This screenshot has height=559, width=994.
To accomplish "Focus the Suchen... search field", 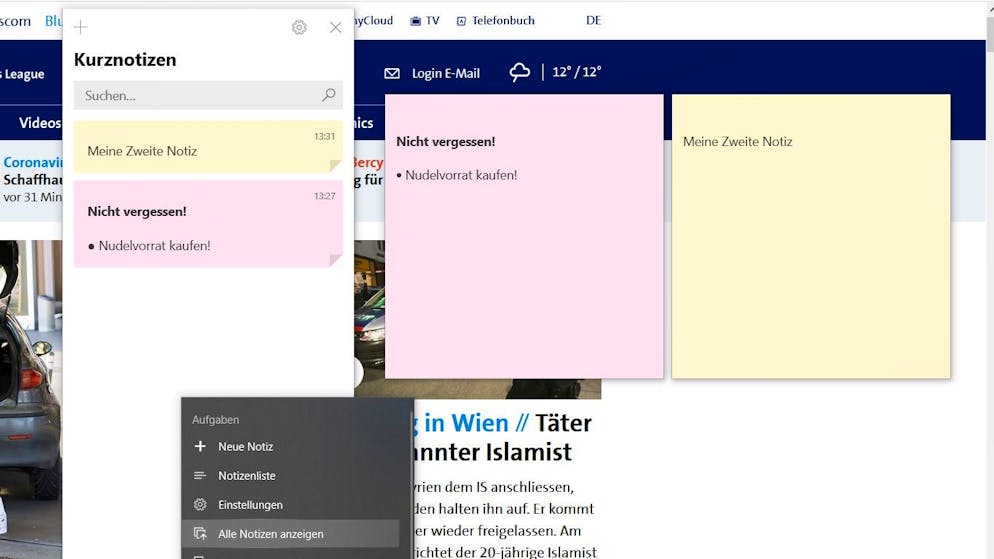I will tap(195, 95).
